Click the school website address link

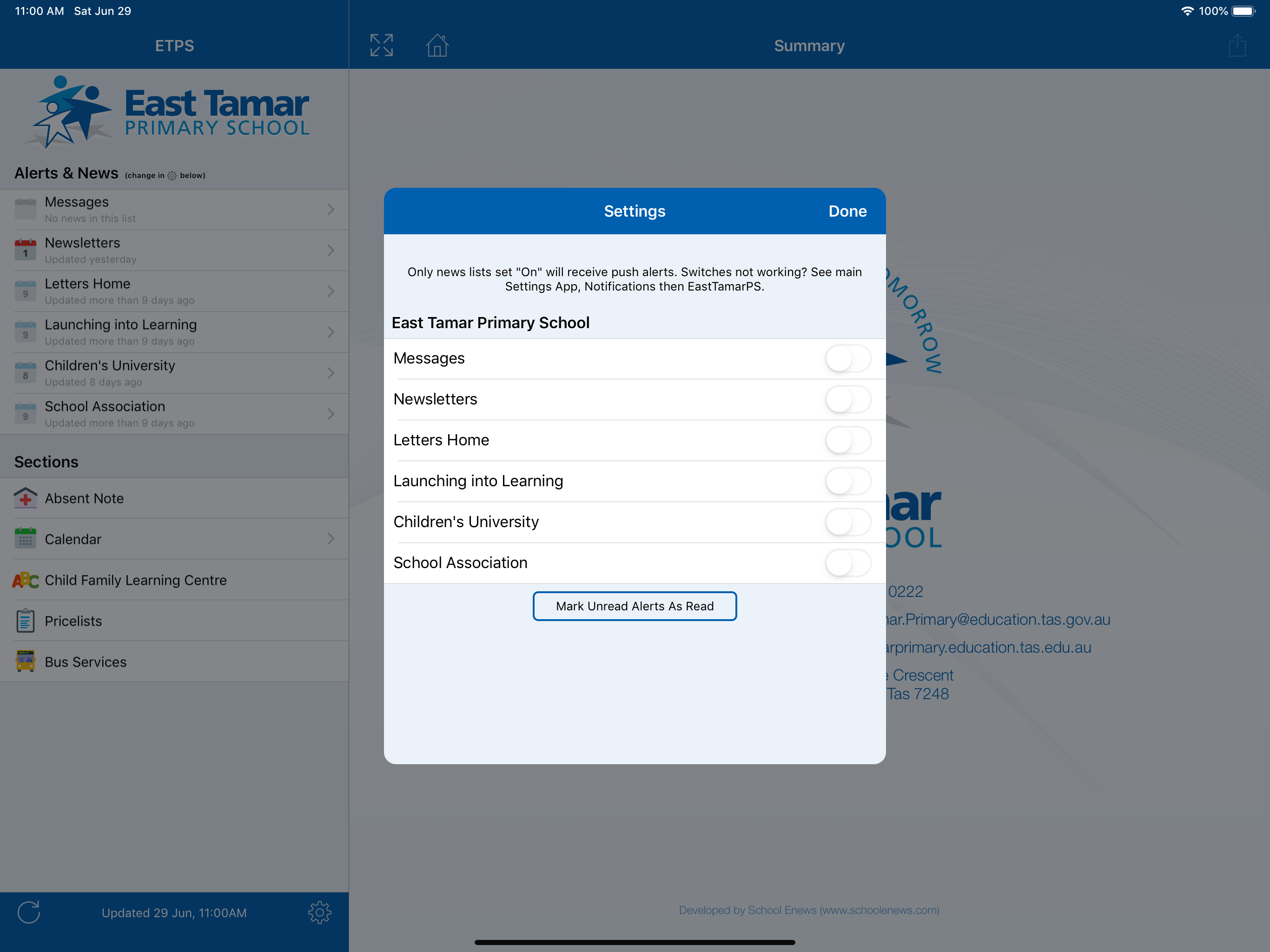coord(988,647)
